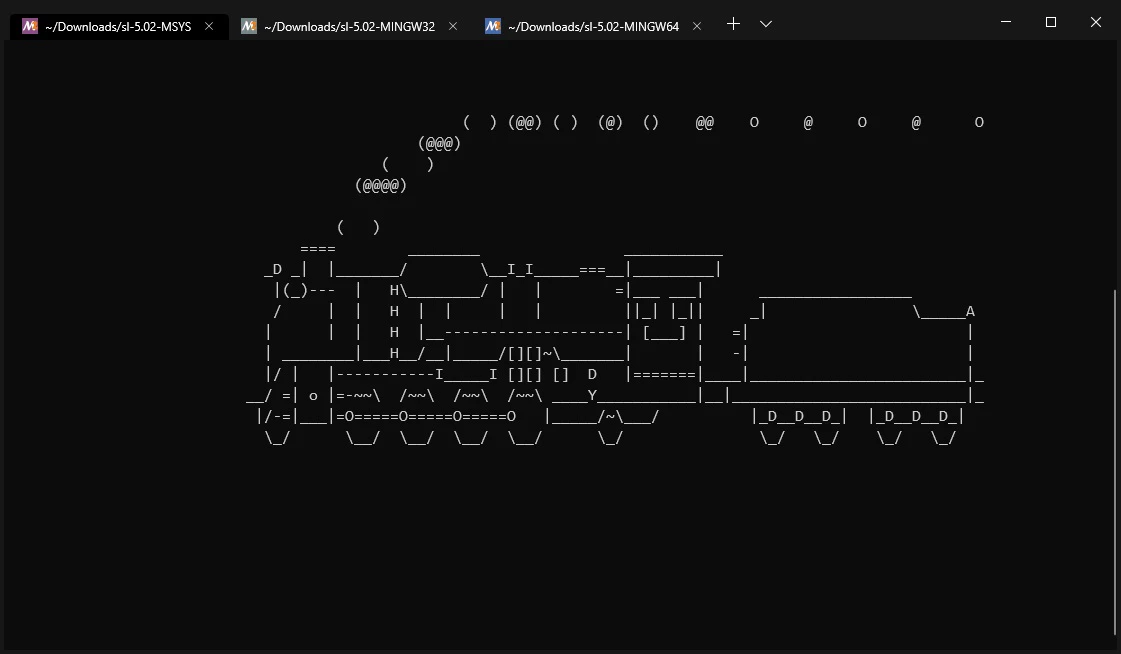1121x654 pixels.
Task: Close the sl-5.02-MSYS tab
Action: [209, 26]
